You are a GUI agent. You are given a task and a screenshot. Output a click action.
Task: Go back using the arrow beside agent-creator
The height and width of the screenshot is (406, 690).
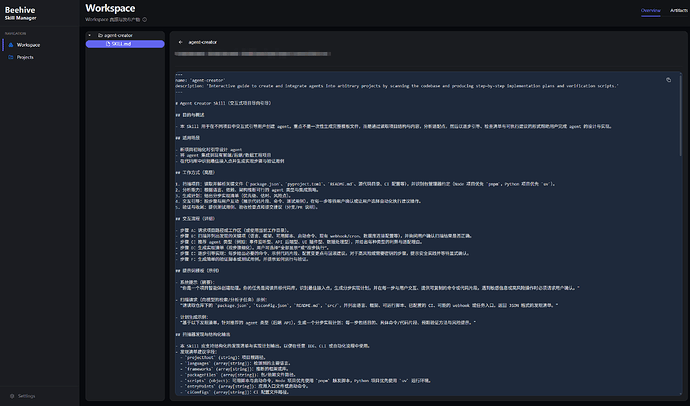coord(180,42)
